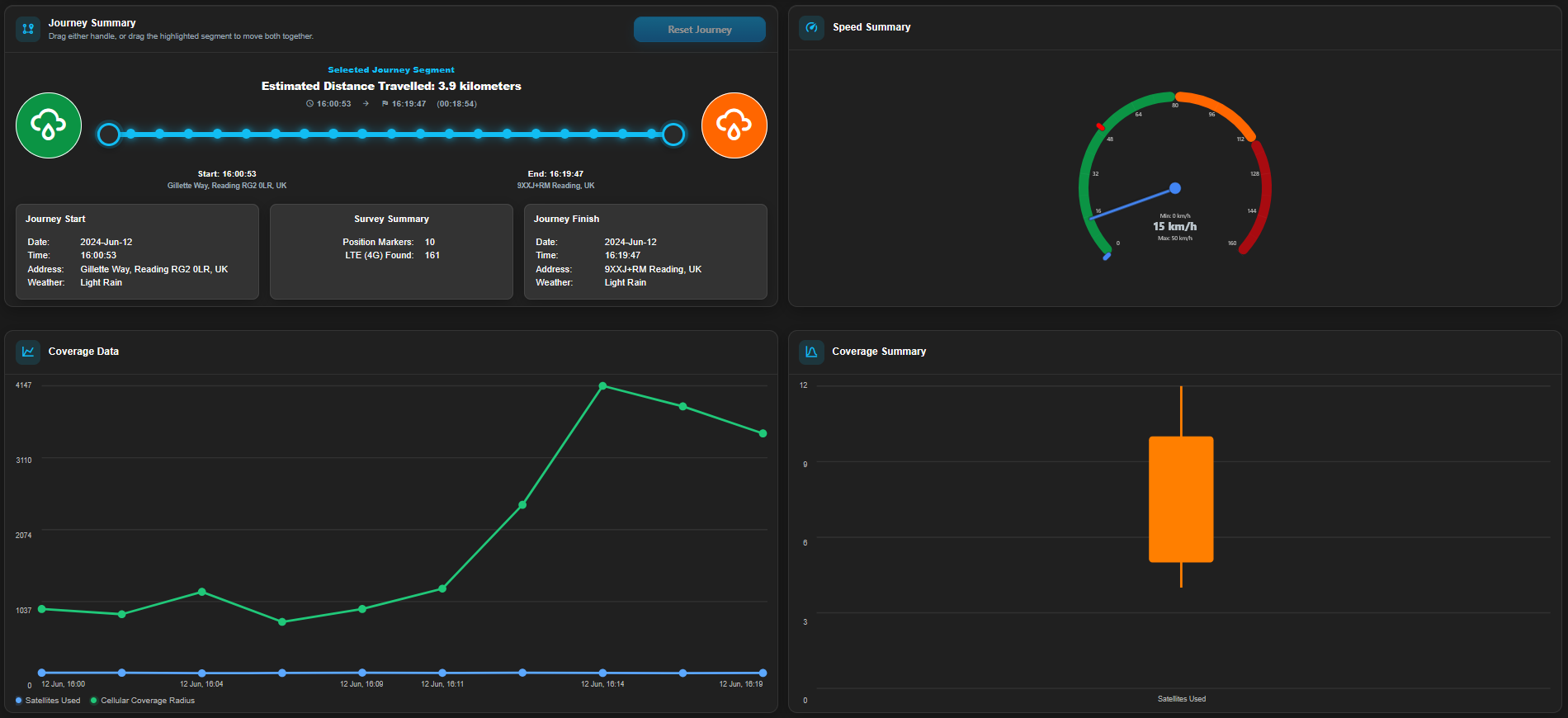Image resolution: width=1568 pixels, height=718 pixels.
Task: Click the Survey Summary card heading
Action: click(391, 219)
